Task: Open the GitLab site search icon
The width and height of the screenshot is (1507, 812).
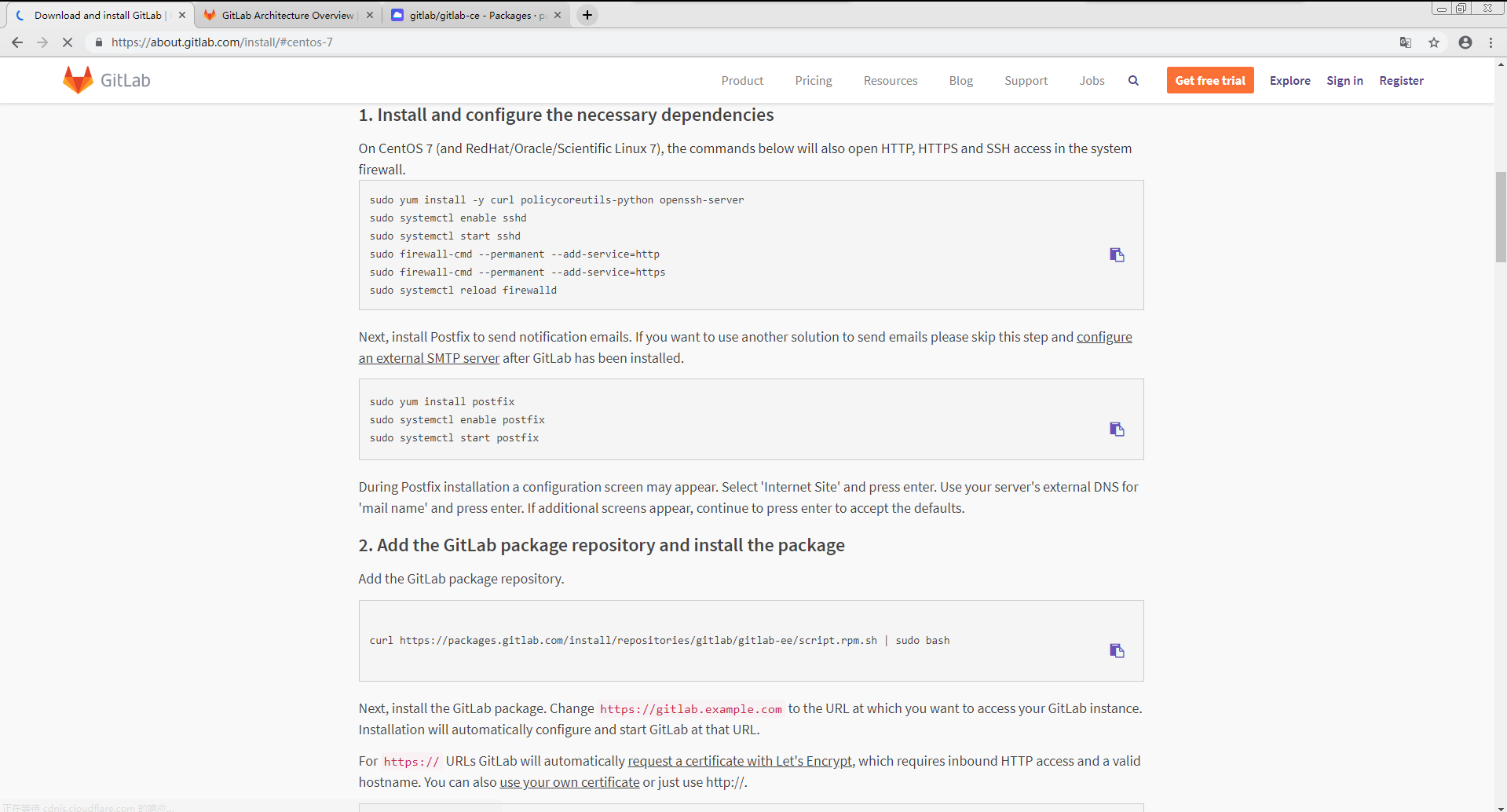Action: (1133, 80)
